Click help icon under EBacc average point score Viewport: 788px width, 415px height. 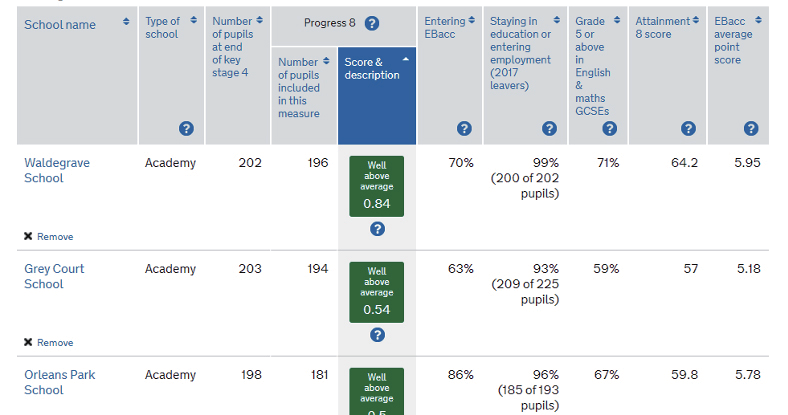pyautogui.click(x=751, y=129)
